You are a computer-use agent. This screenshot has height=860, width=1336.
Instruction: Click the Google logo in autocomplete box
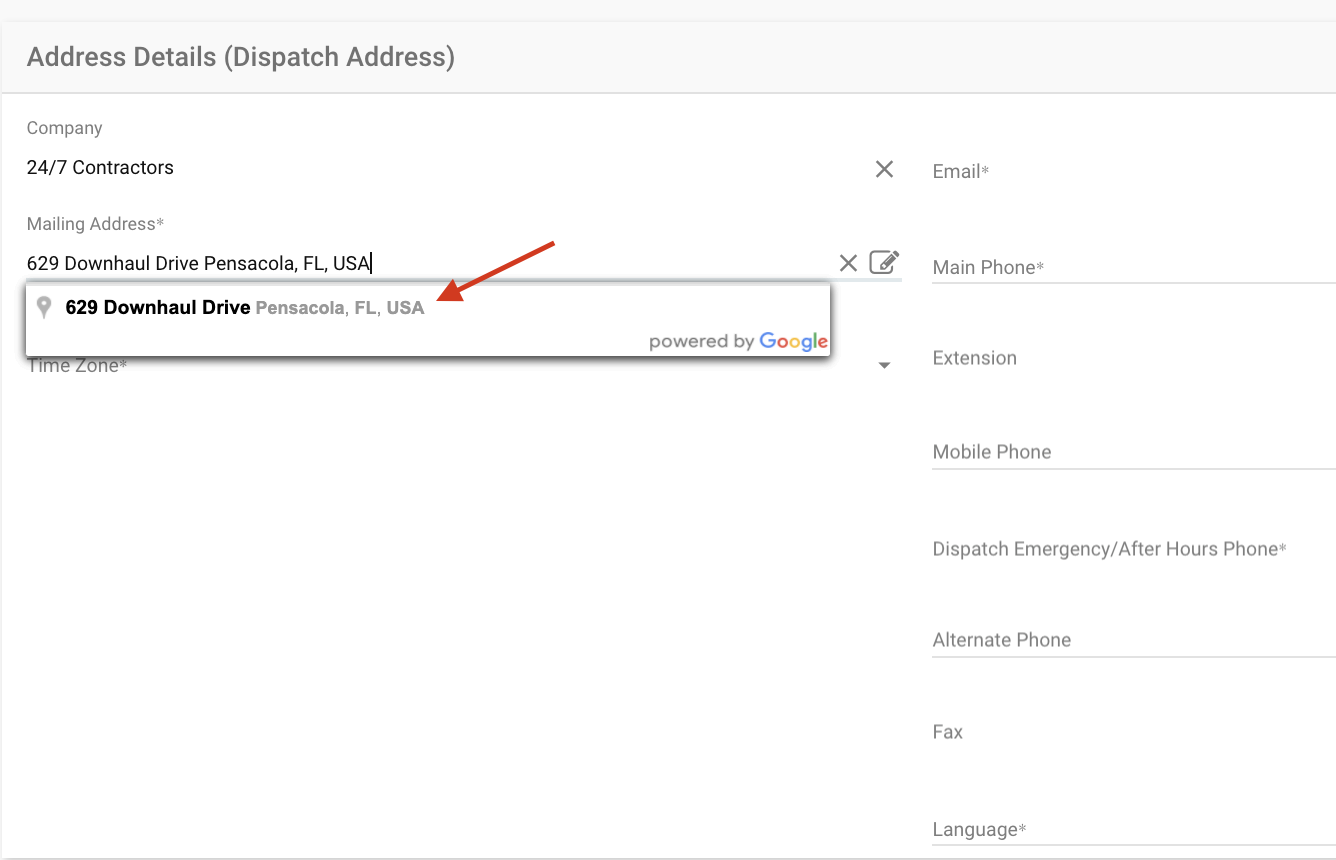click(x=793, y=341)
